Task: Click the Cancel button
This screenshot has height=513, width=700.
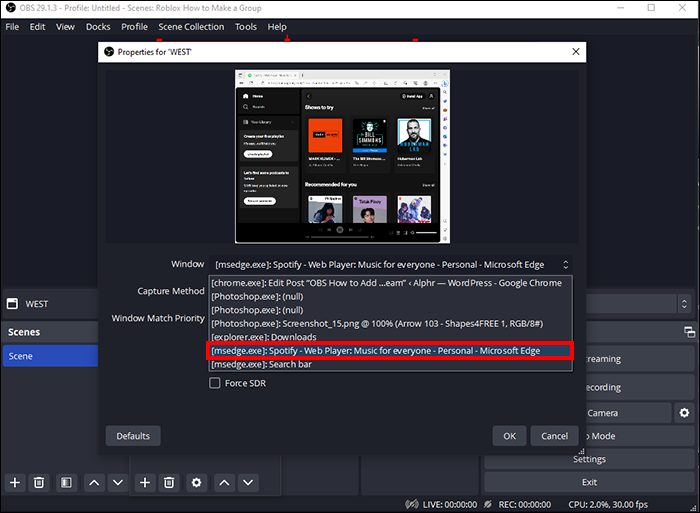Action: coord(554,436)
